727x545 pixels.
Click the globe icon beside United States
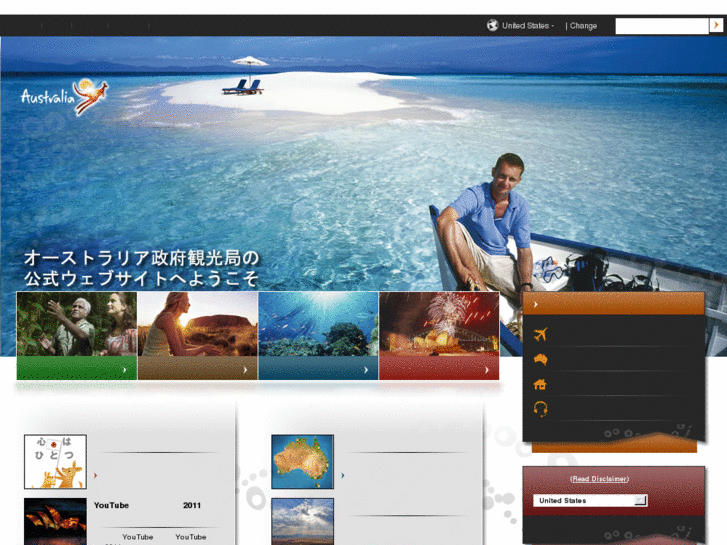(x=492, y=26)
